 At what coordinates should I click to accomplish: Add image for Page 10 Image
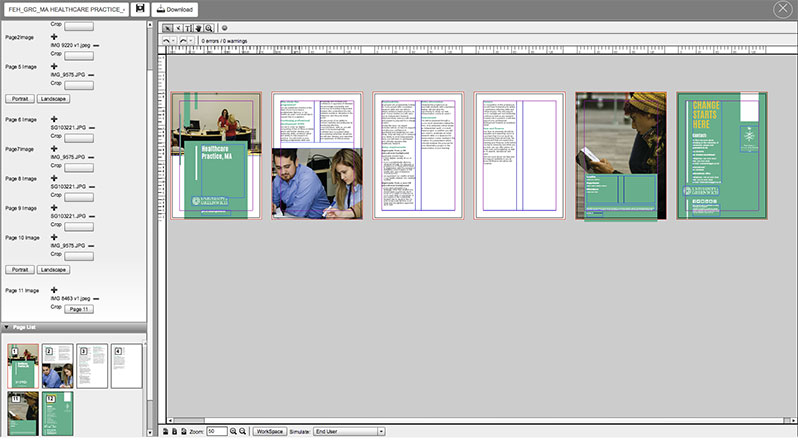[x=54, y=237]
